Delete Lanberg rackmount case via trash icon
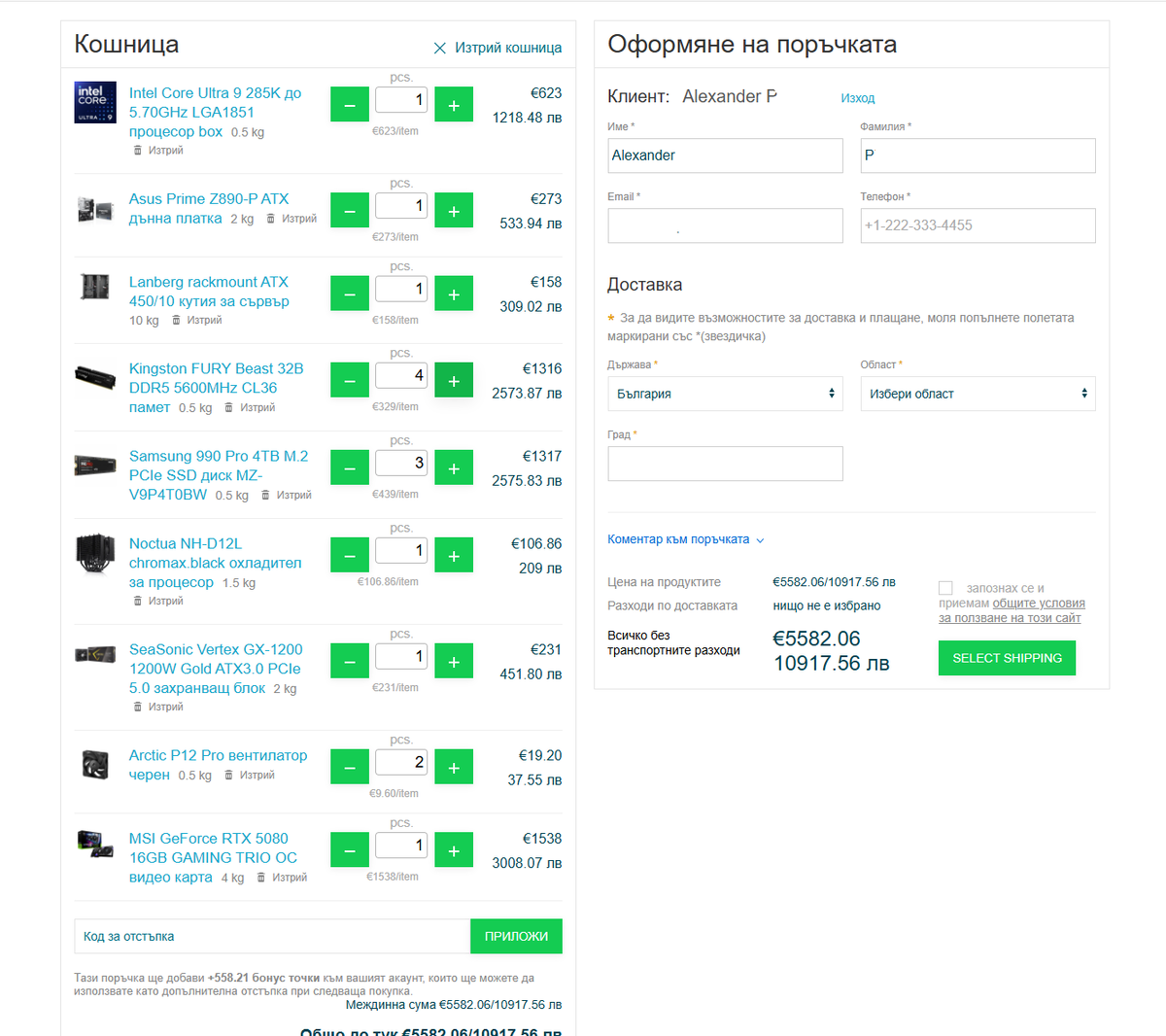Image resolution: width=1166 pixels, height=1036 pixels. 176,320
